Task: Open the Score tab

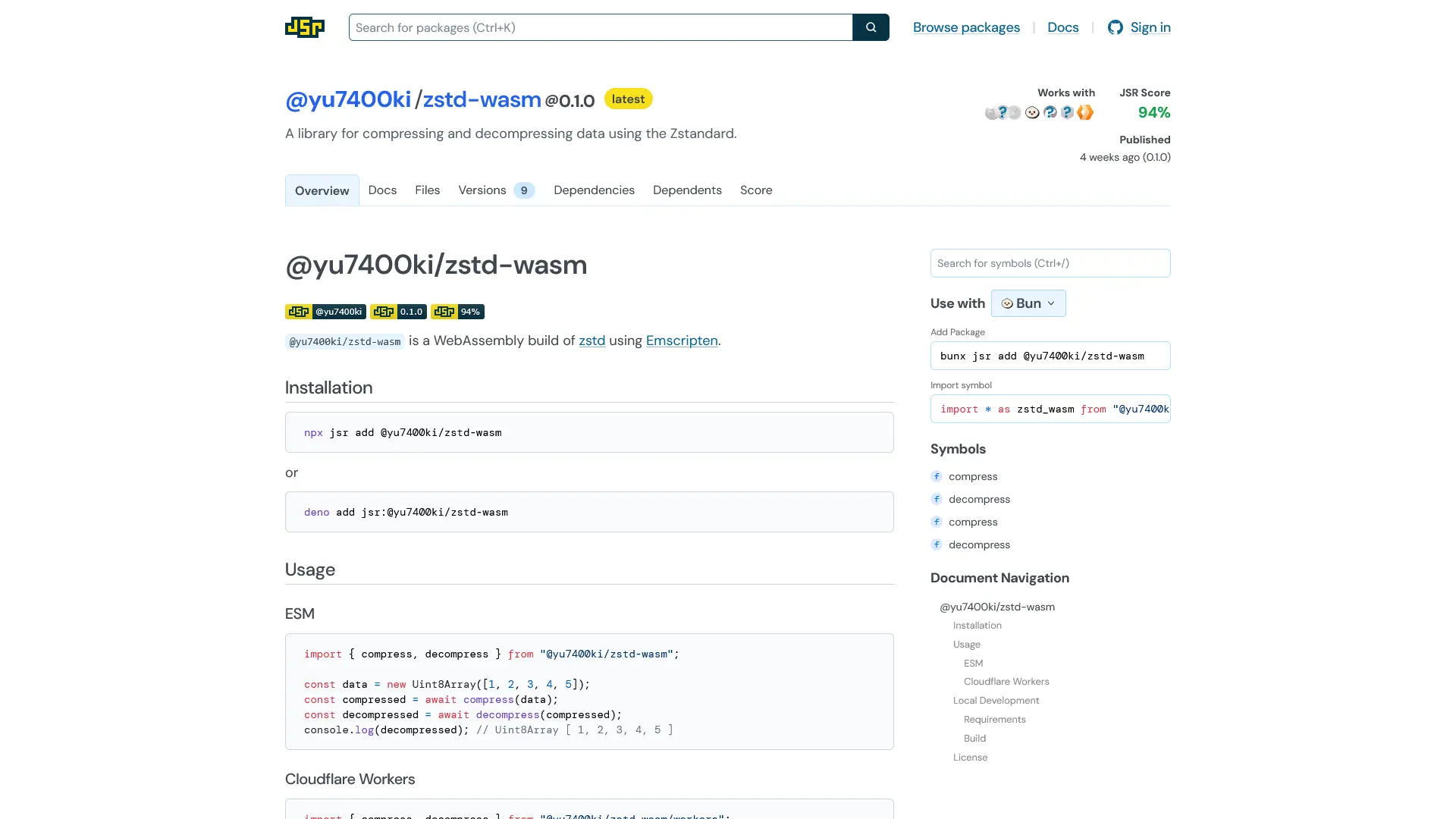Action: pyautogui.click(x=755, y=190)
